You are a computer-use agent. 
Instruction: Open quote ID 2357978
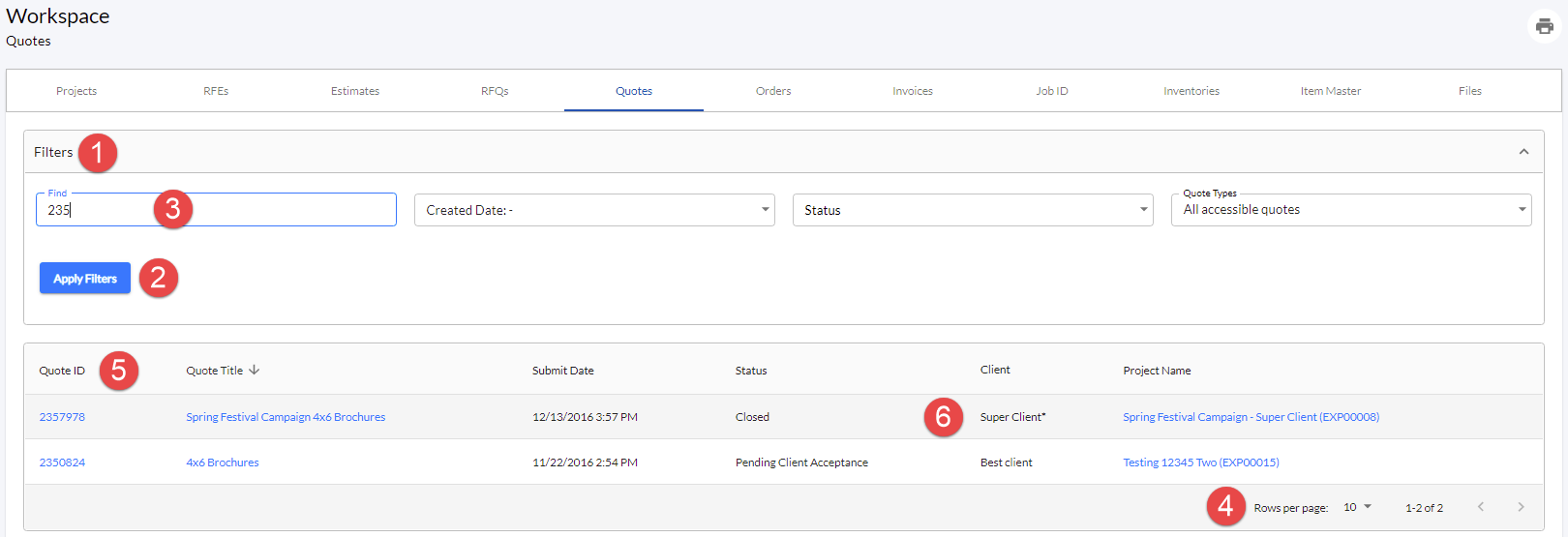coord(62,417)
